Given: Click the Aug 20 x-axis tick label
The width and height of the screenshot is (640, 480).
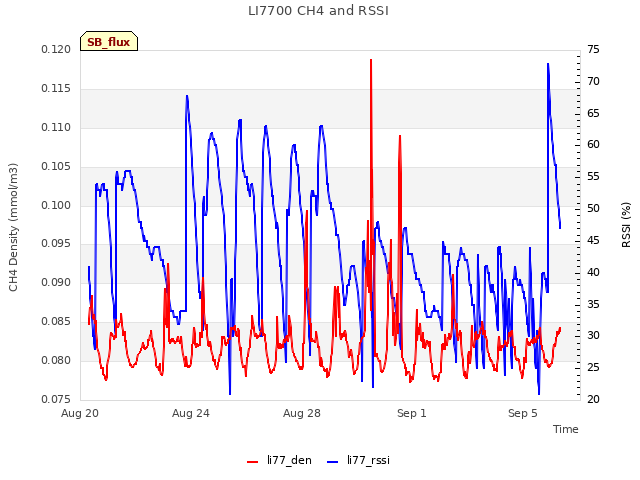Looking at the screenshot, I should [80, 413].
